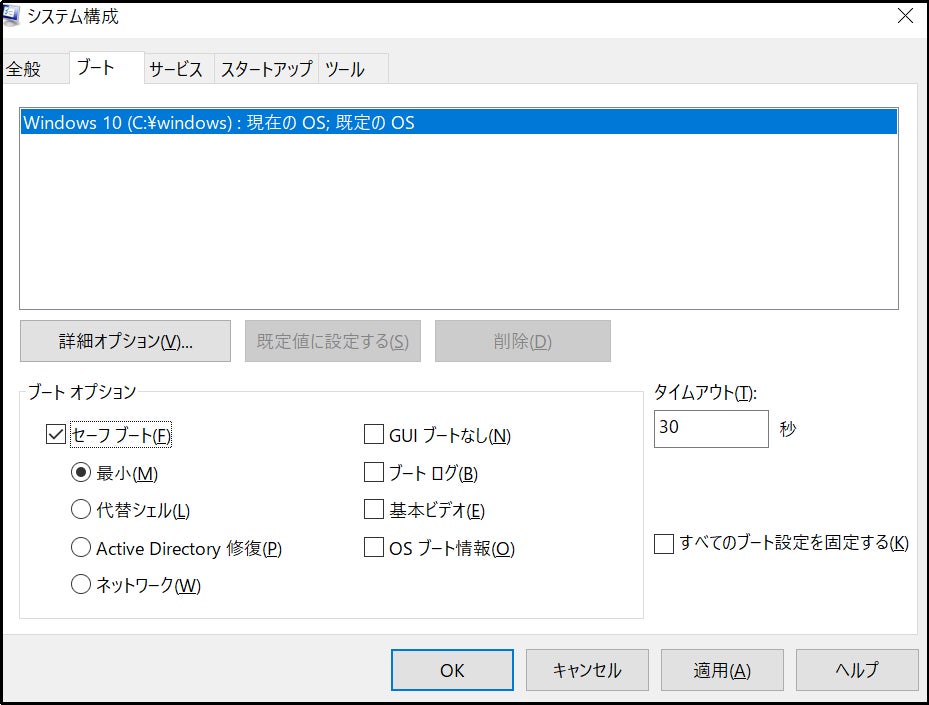Click the システム構成 title bar icon
The width and height of the screenshot is (929, 705).
pyautogui.click(x=11, y=15)
